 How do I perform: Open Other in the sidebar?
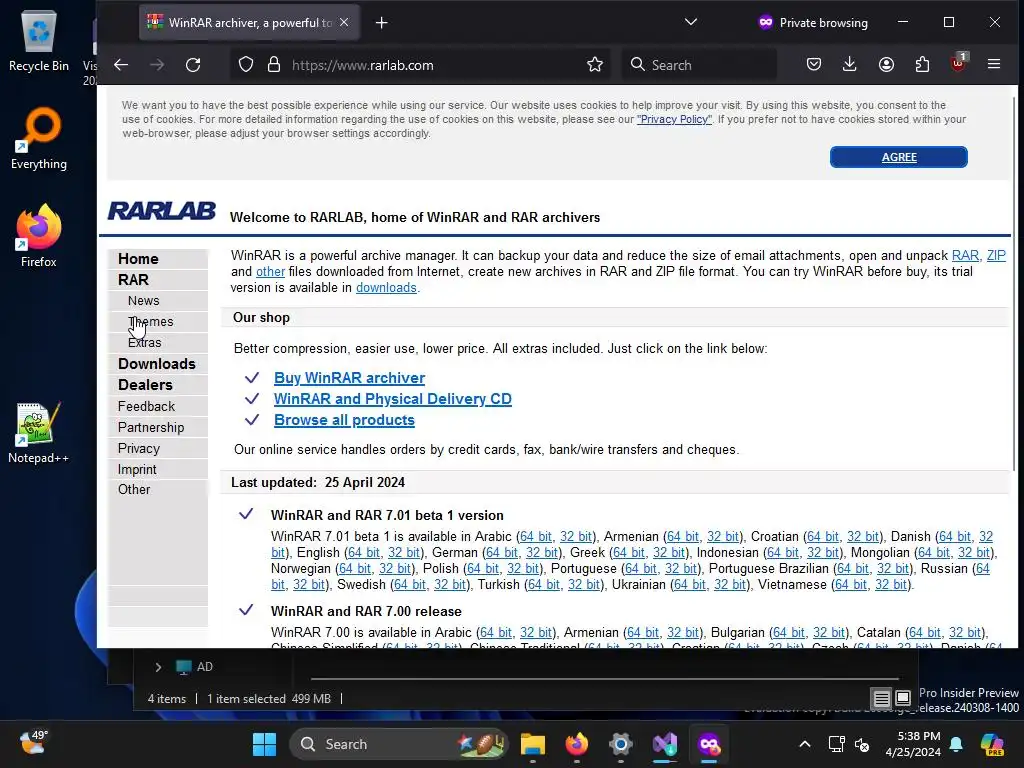click(134, 489)
